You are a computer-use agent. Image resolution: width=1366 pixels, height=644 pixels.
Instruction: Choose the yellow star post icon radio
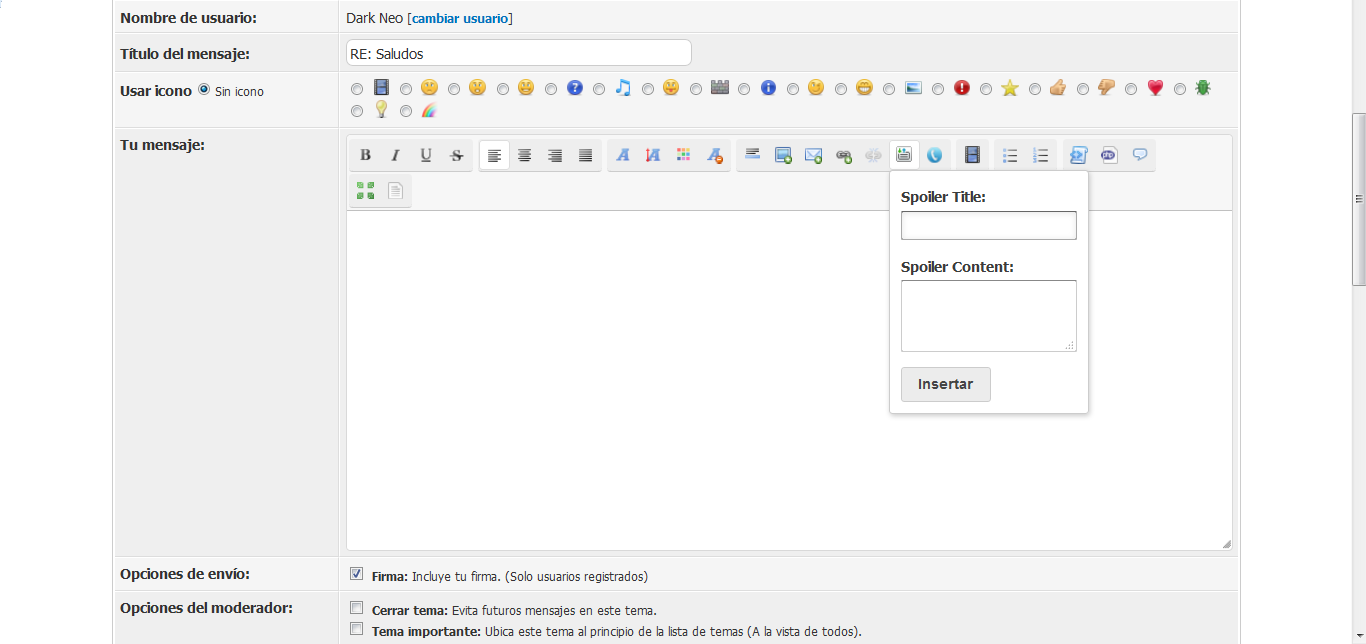tap(986, 89)
